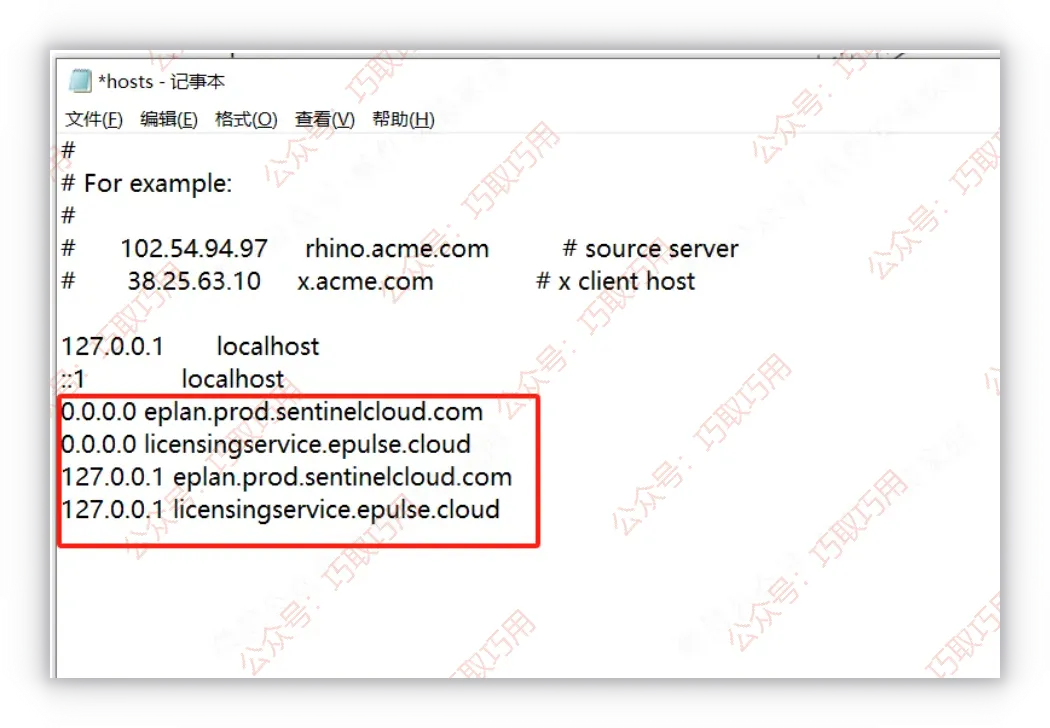Click the '::1 localhost' line
The image size is (1050, 728).
pyautogui.click(x=173, y=379)
